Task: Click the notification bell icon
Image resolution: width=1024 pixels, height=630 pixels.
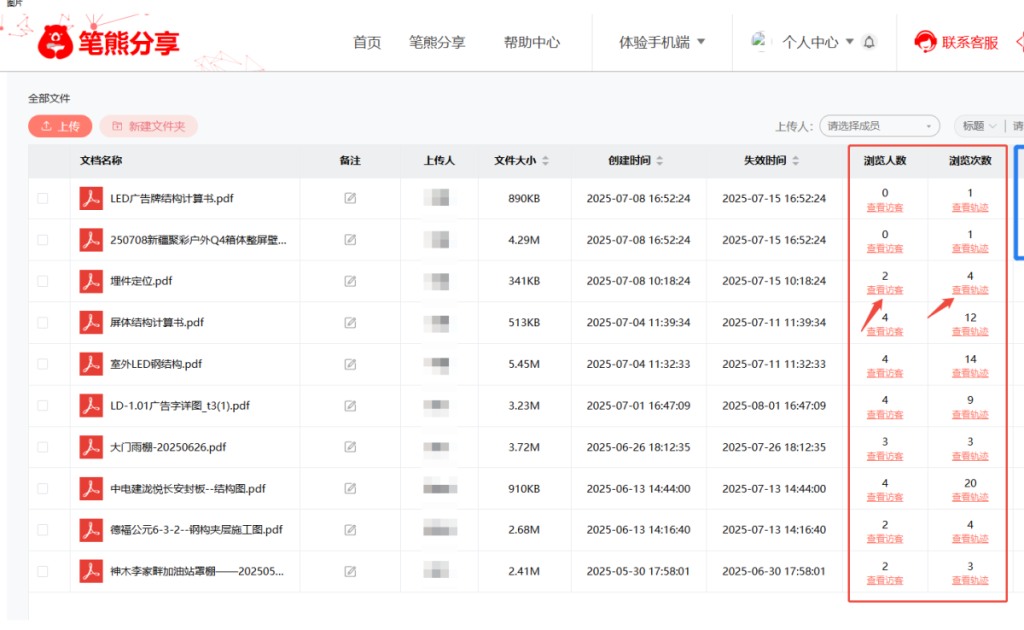Action: tap(869, 42)
